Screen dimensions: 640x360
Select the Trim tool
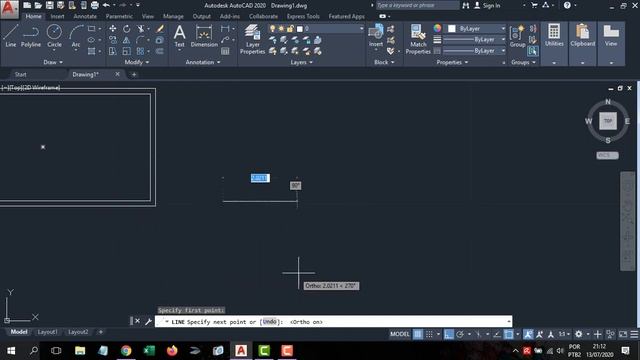pos(141,29)
